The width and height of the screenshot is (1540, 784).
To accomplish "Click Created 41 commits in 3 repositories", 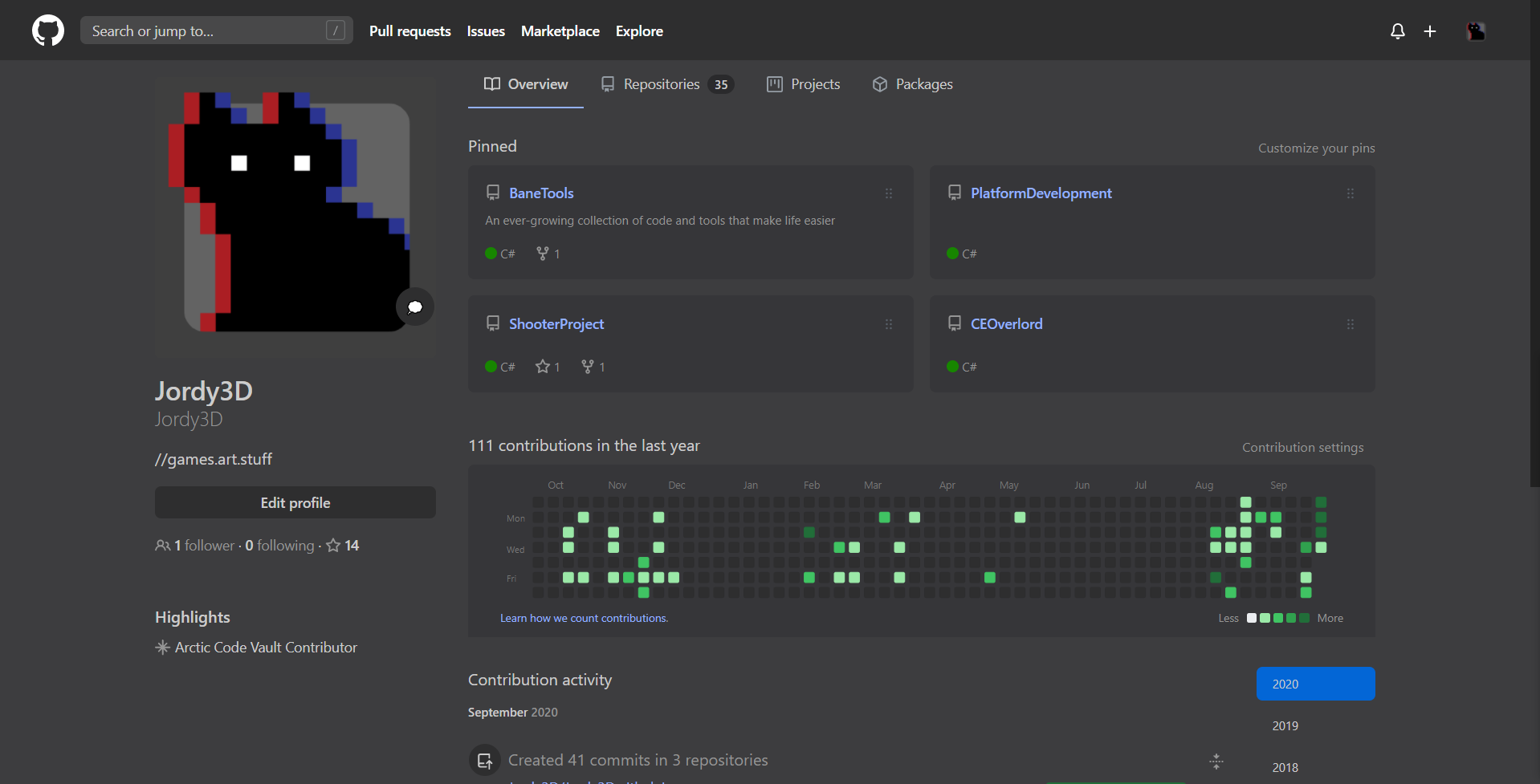I will click(638, 760).
